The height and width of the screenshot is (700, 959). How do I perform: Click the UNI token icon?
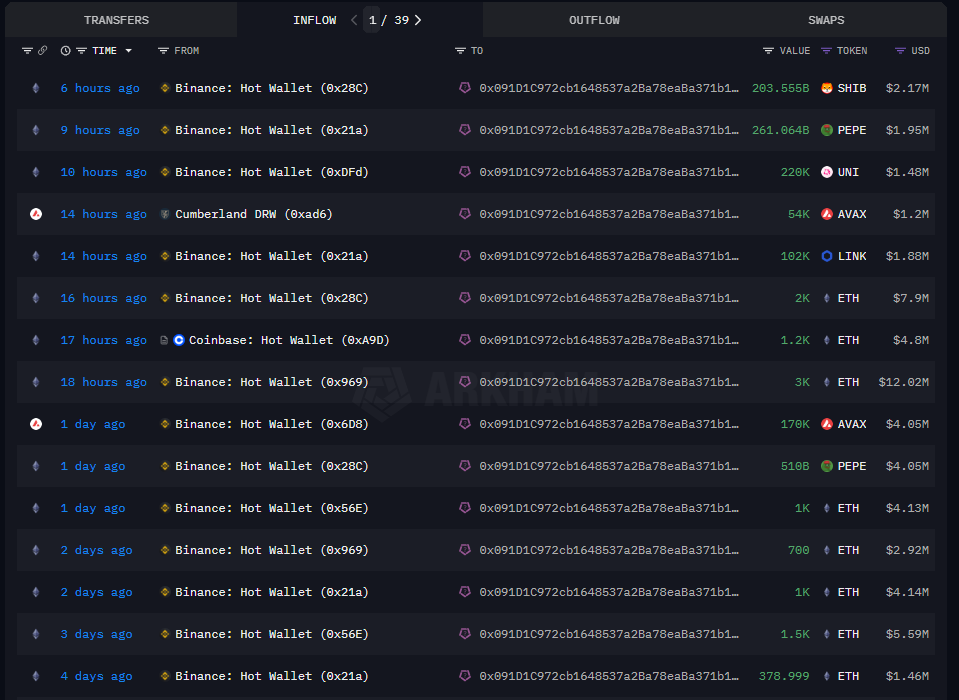(827, 172)
